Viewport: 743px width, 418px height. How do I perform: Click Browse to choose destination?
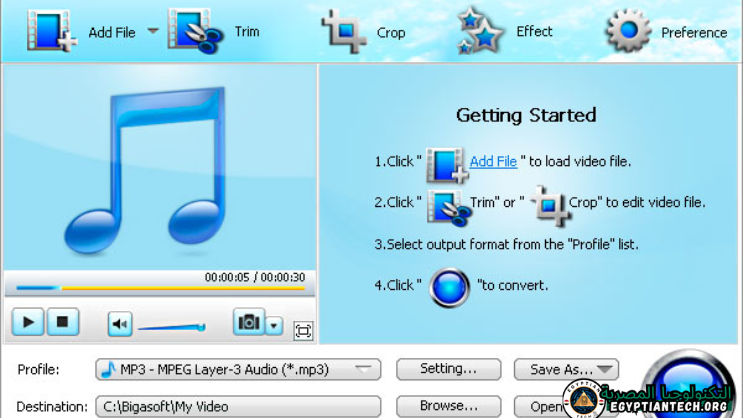[448, 406]
